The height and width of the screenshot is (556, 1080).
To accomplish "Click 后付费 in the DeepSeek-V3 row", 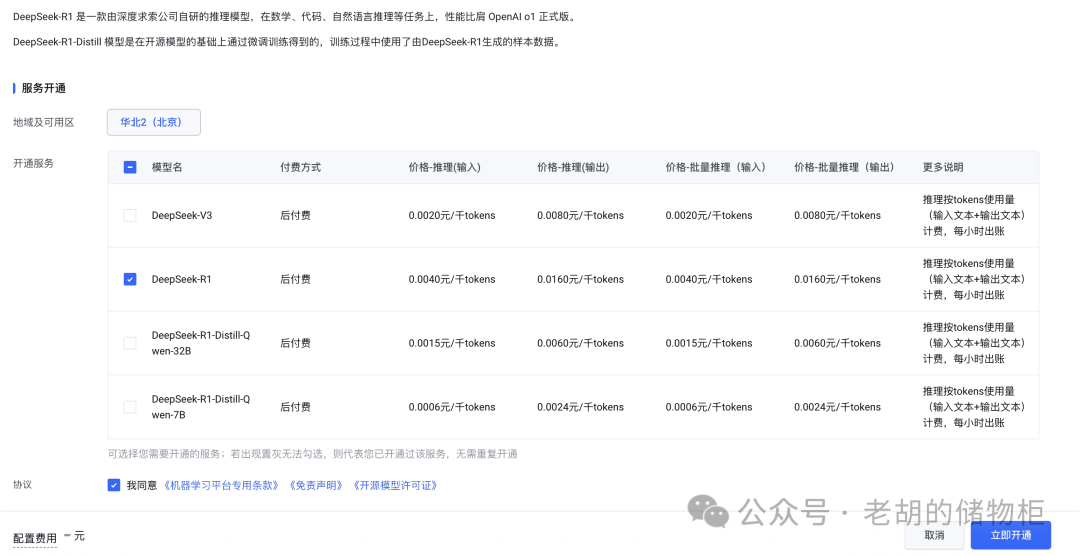I will tap(295, 215).
